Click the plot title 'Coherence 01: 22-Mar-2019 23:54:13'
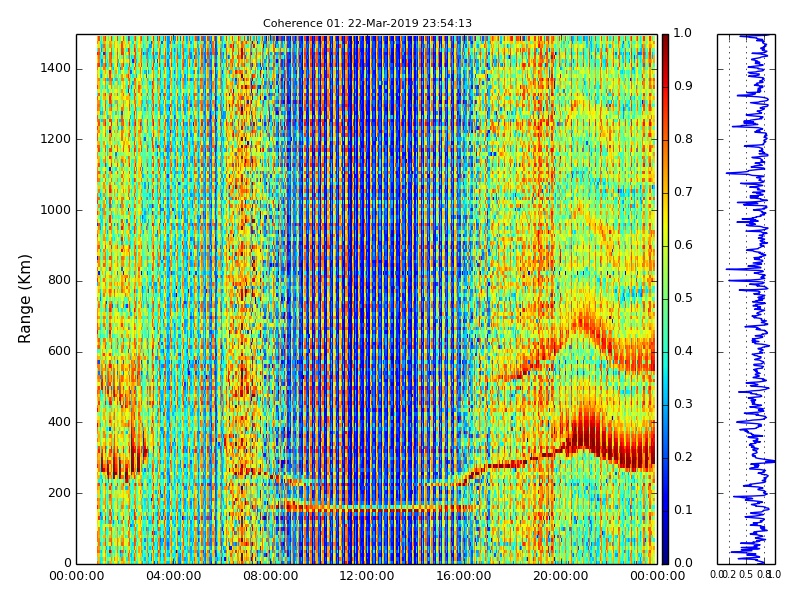Image resolution: width=800 pixels, height=600 pixels. tap(367, 23)
